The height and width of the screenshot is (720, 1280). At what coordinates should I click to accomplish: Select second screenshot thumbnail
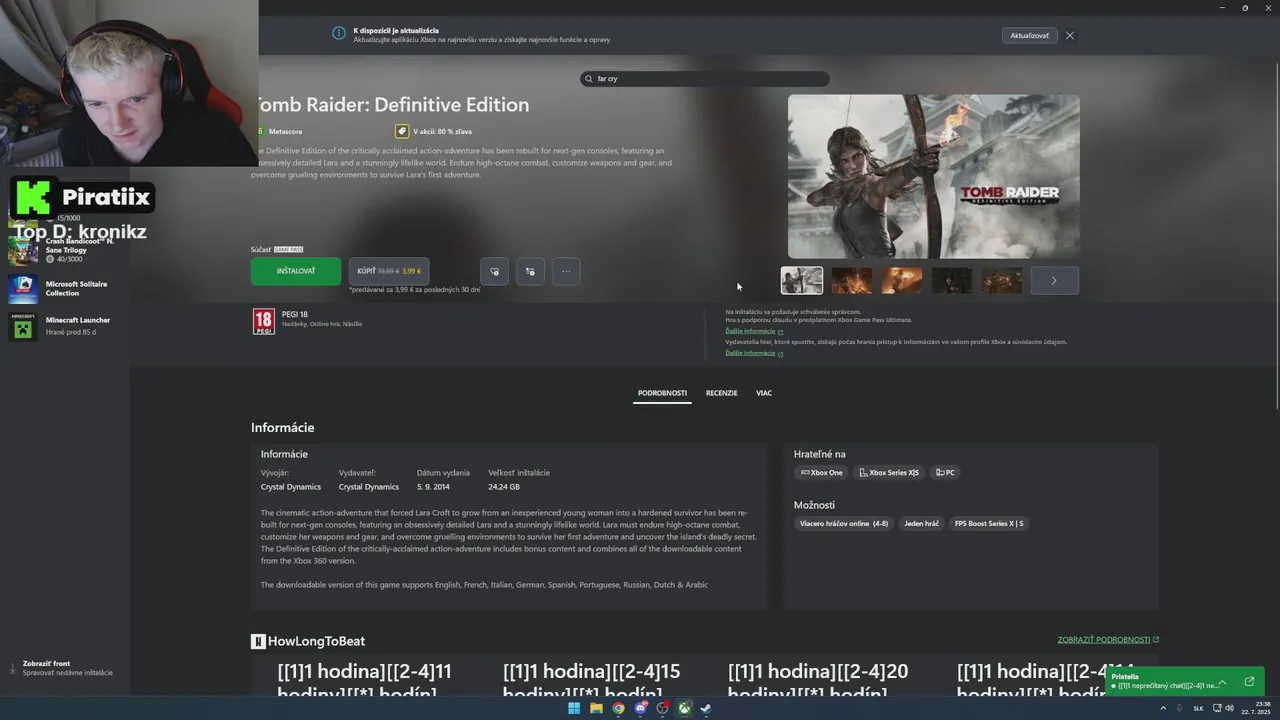[x=852, y=281]
